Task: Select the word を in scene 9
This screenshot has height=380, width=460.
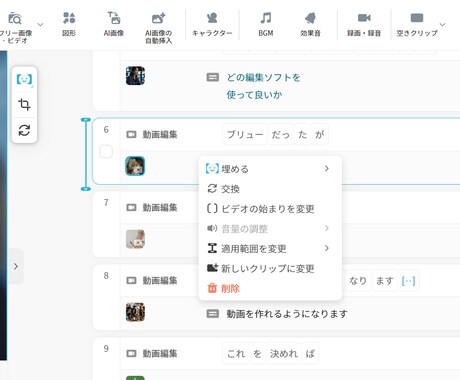Action: tap(257, 353)
